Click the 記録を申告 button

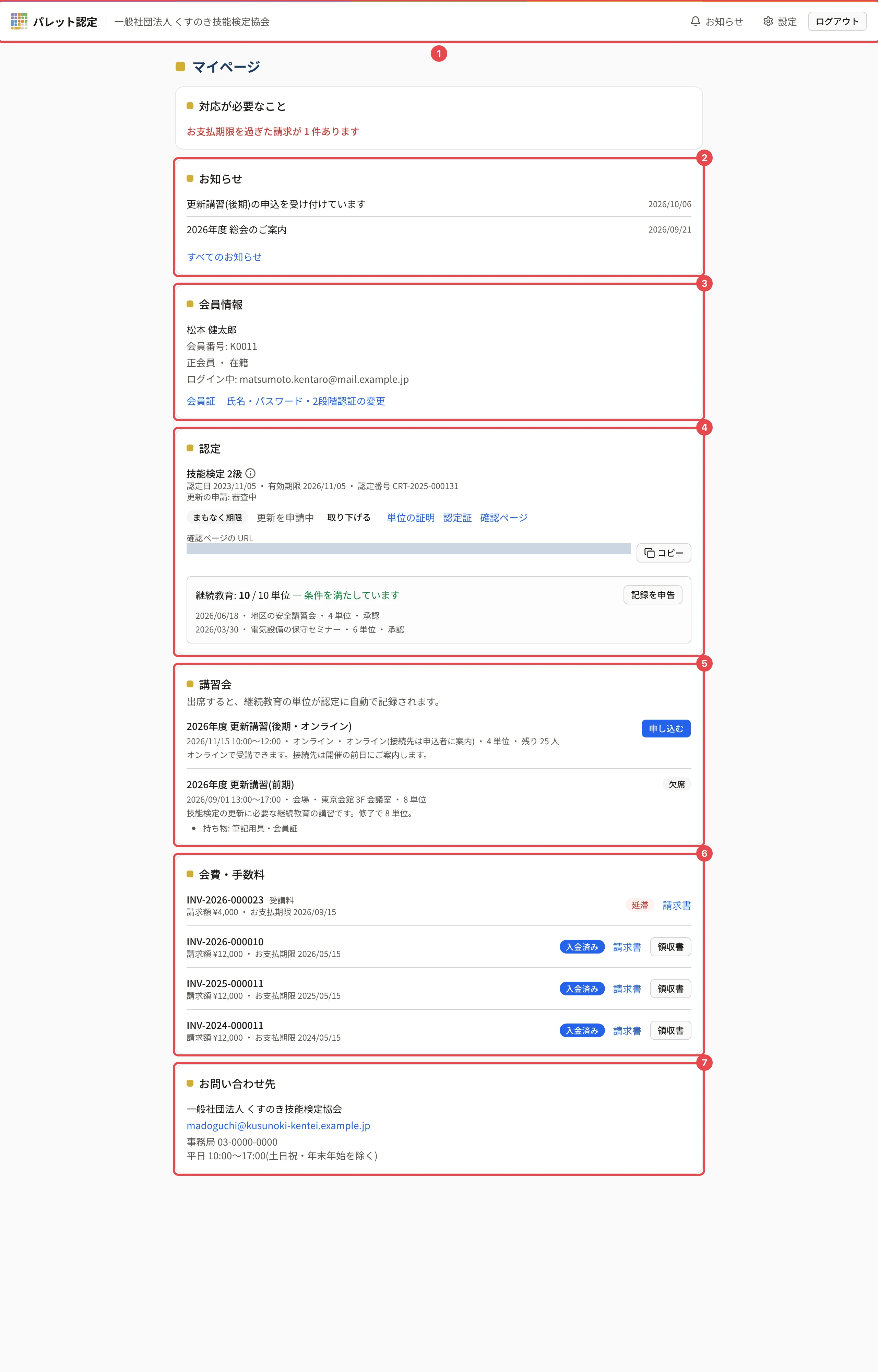coord(653,594)
